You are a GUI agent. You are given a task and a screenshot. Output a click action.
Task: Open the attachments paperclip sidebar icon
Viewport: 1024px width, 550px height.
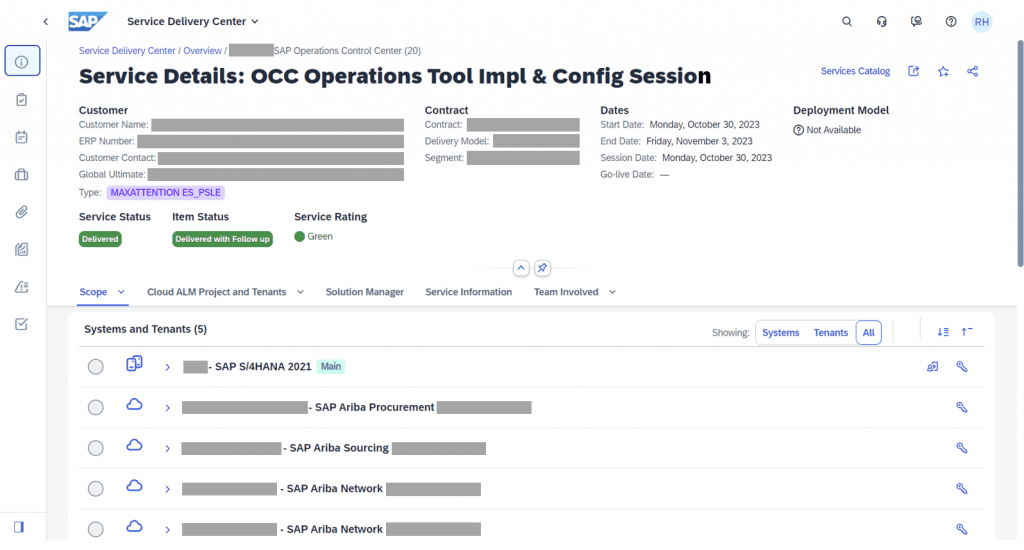tap(22, 212)
